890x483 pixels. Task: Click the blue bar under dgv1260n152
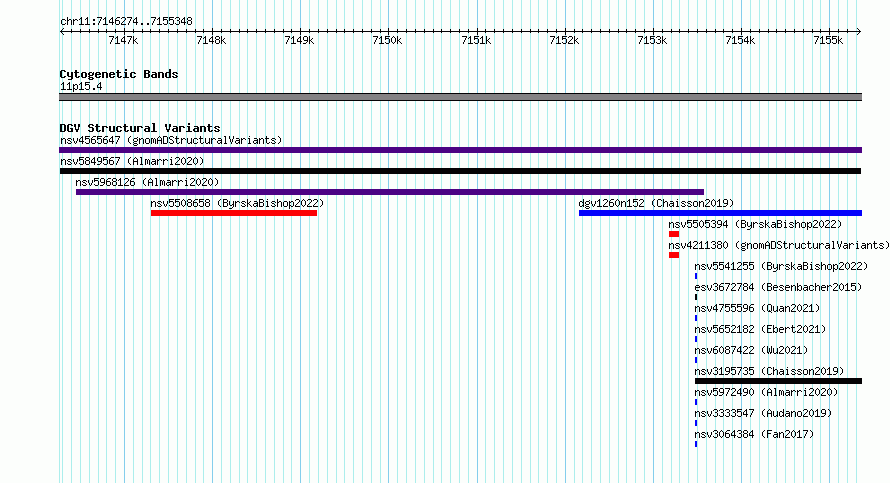click(x=720, y=213)
